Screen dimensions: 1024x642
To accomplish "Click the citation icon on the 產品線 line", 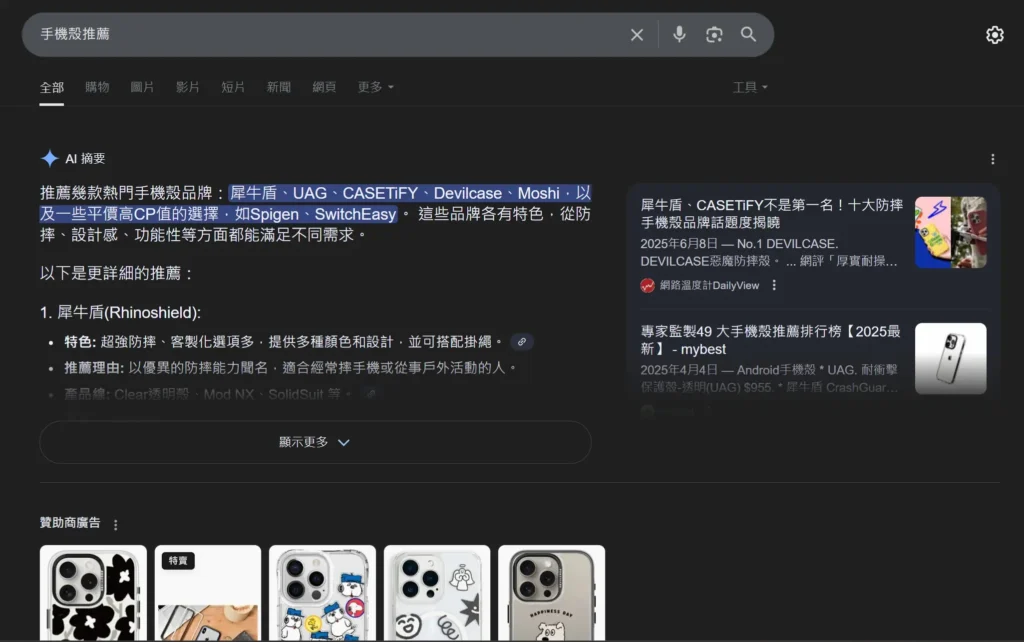I will pos(371,394).
